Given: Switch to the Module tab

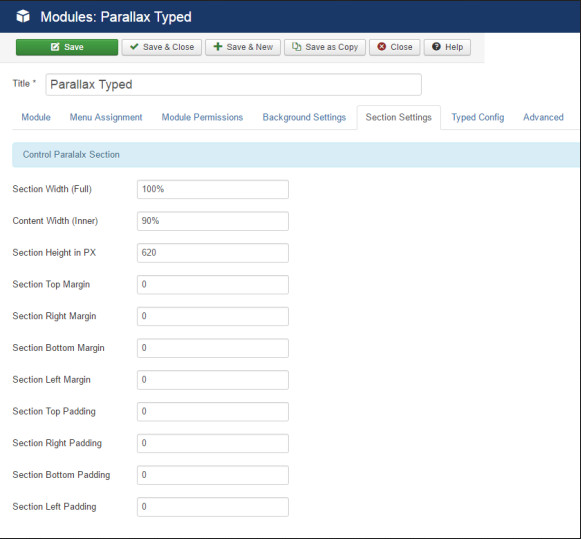Looking at the screenshot, I should (36, 117).
